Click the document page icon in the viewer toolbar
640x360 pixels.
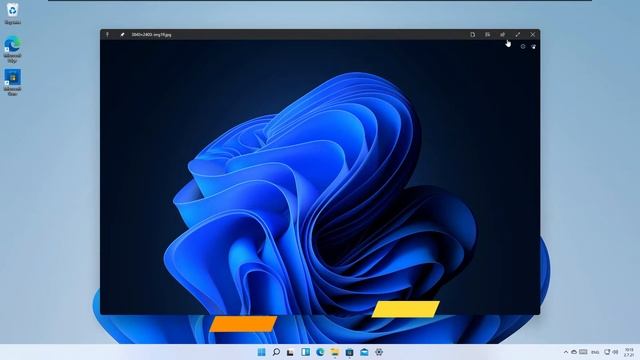[473, 35]
